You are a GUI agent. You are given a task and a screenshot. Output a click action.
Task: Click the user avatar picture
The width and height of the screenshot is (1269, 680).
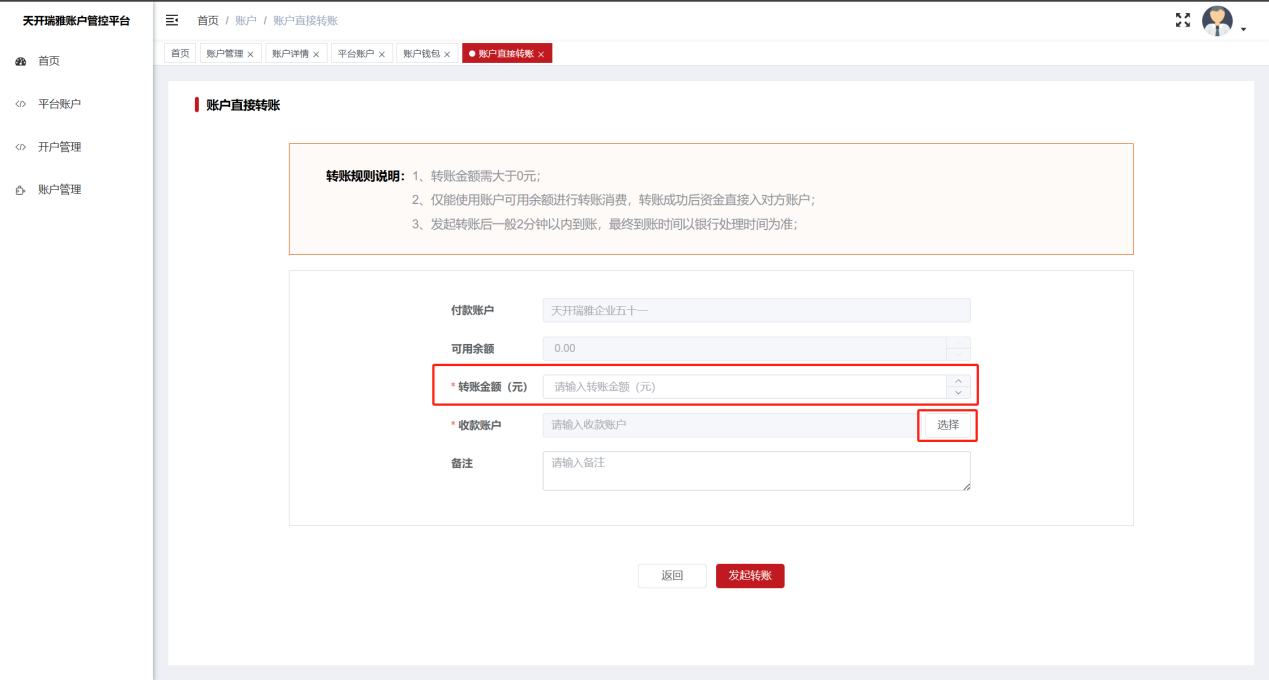1217,20
